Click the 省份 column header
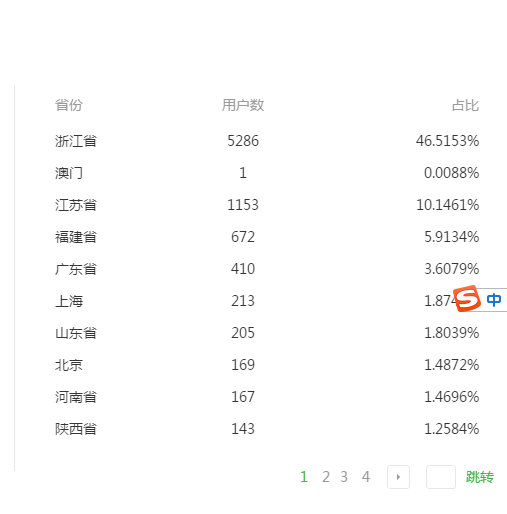The width and height of the screenshot is (507, 514). point(69,105)
